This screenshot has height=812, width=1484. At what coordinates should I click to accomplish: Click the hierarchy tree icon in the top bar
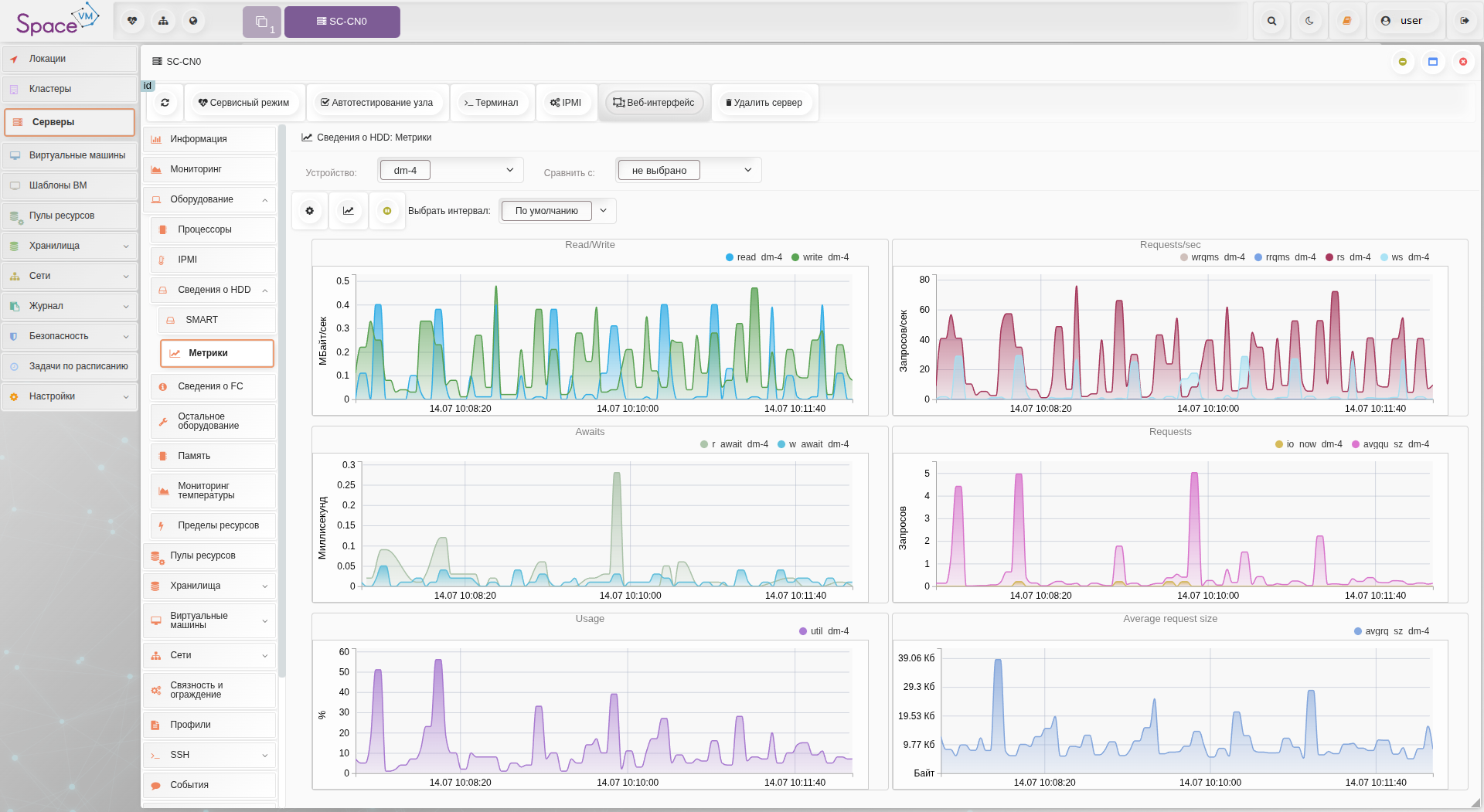163,22
